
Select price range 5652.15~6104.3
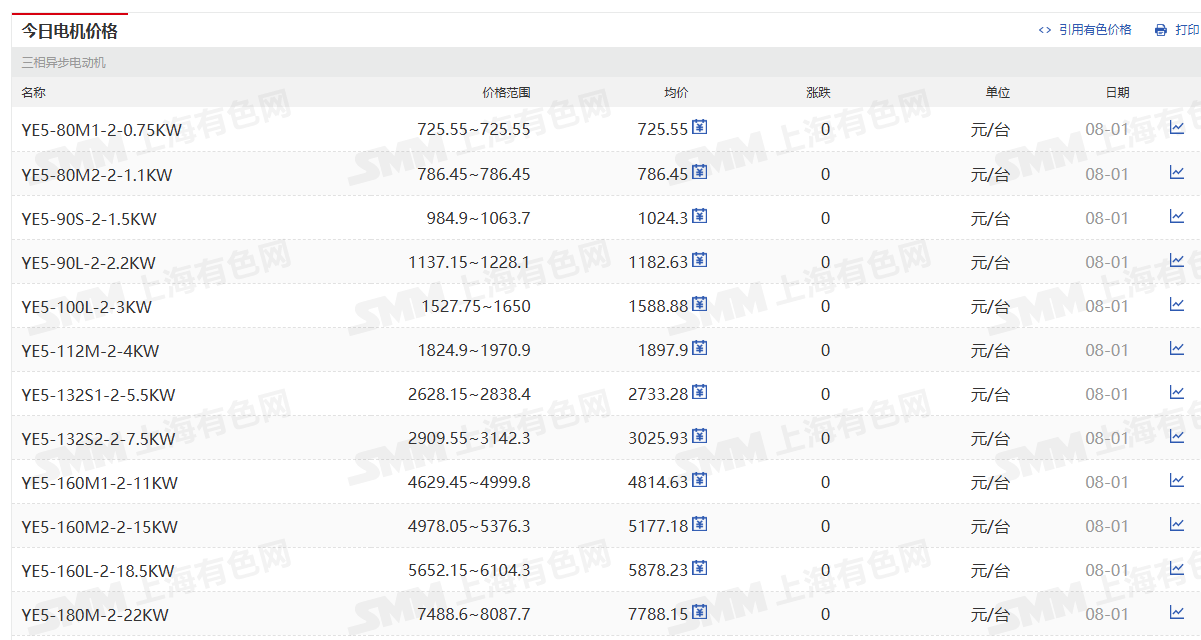[x=470, y=571]
